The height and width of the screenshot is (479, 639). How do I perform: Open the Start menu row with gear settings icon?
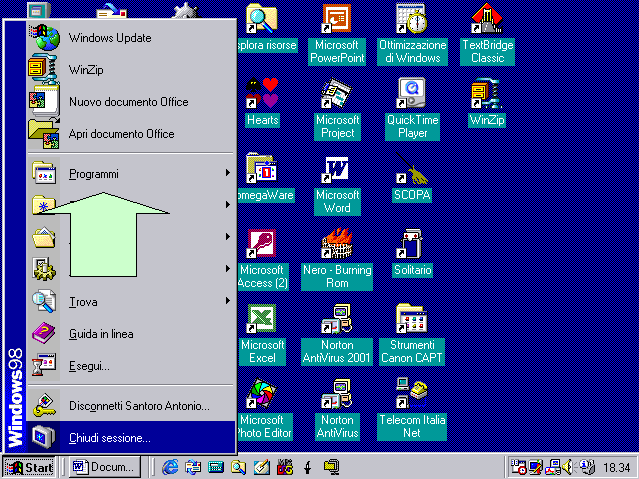click(x=131, y=269)
